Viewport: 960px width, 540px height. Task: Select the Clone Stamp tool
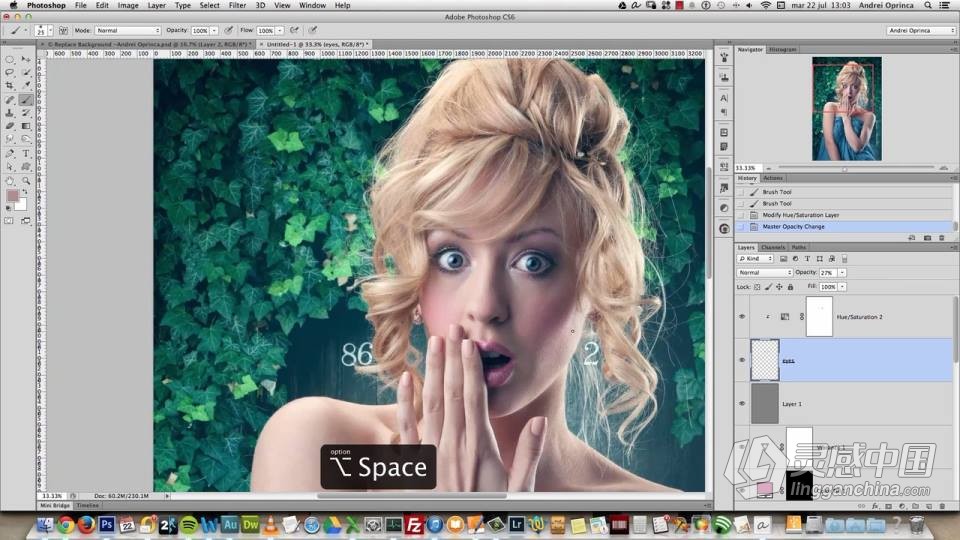coord(10,113)
